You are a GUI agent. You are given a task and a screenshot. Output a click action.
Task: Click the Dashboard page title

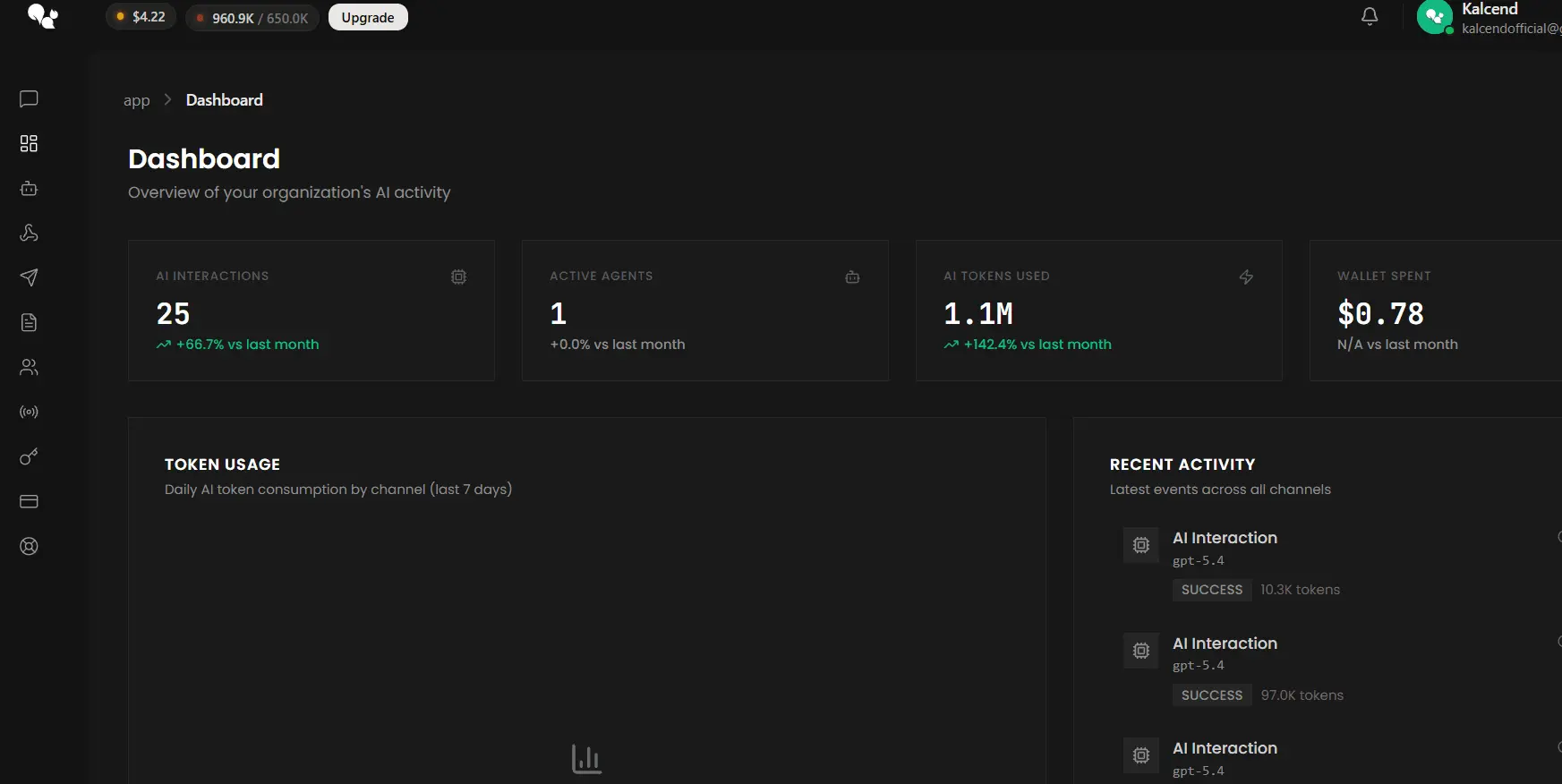tap(204, 158)
